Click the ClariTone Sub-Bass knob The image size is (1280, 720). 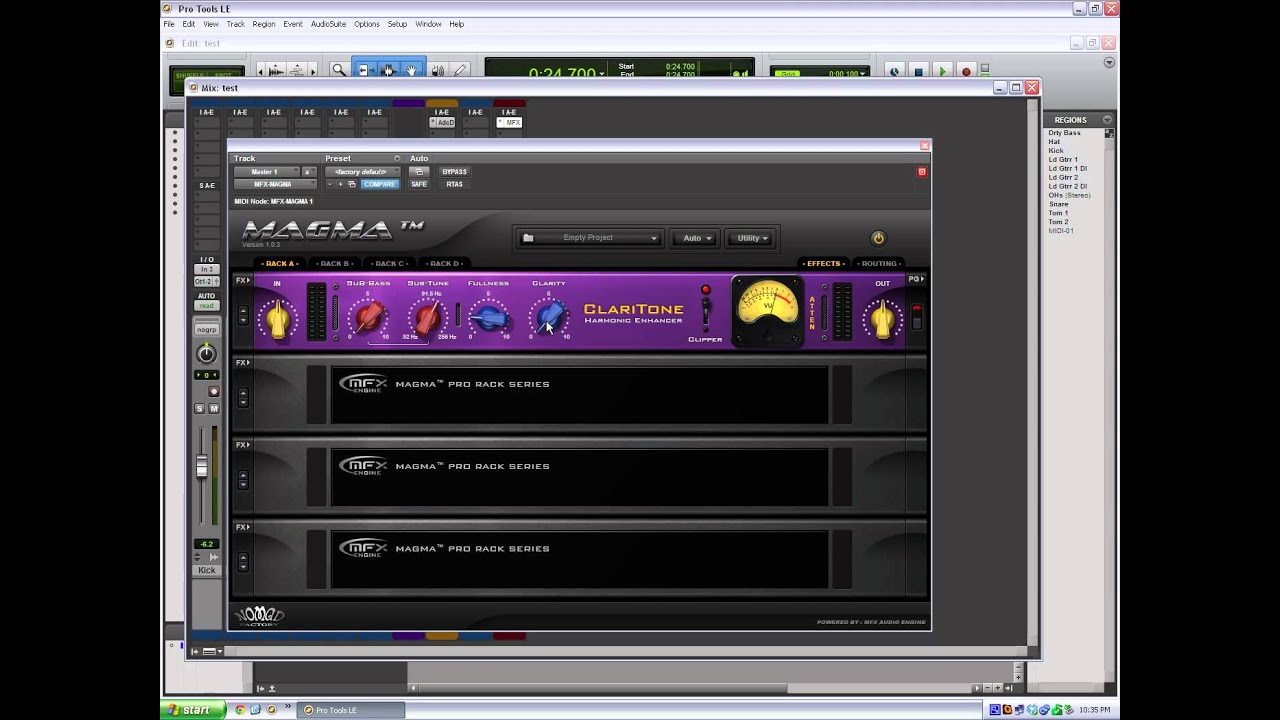click(x=368, y=318)
